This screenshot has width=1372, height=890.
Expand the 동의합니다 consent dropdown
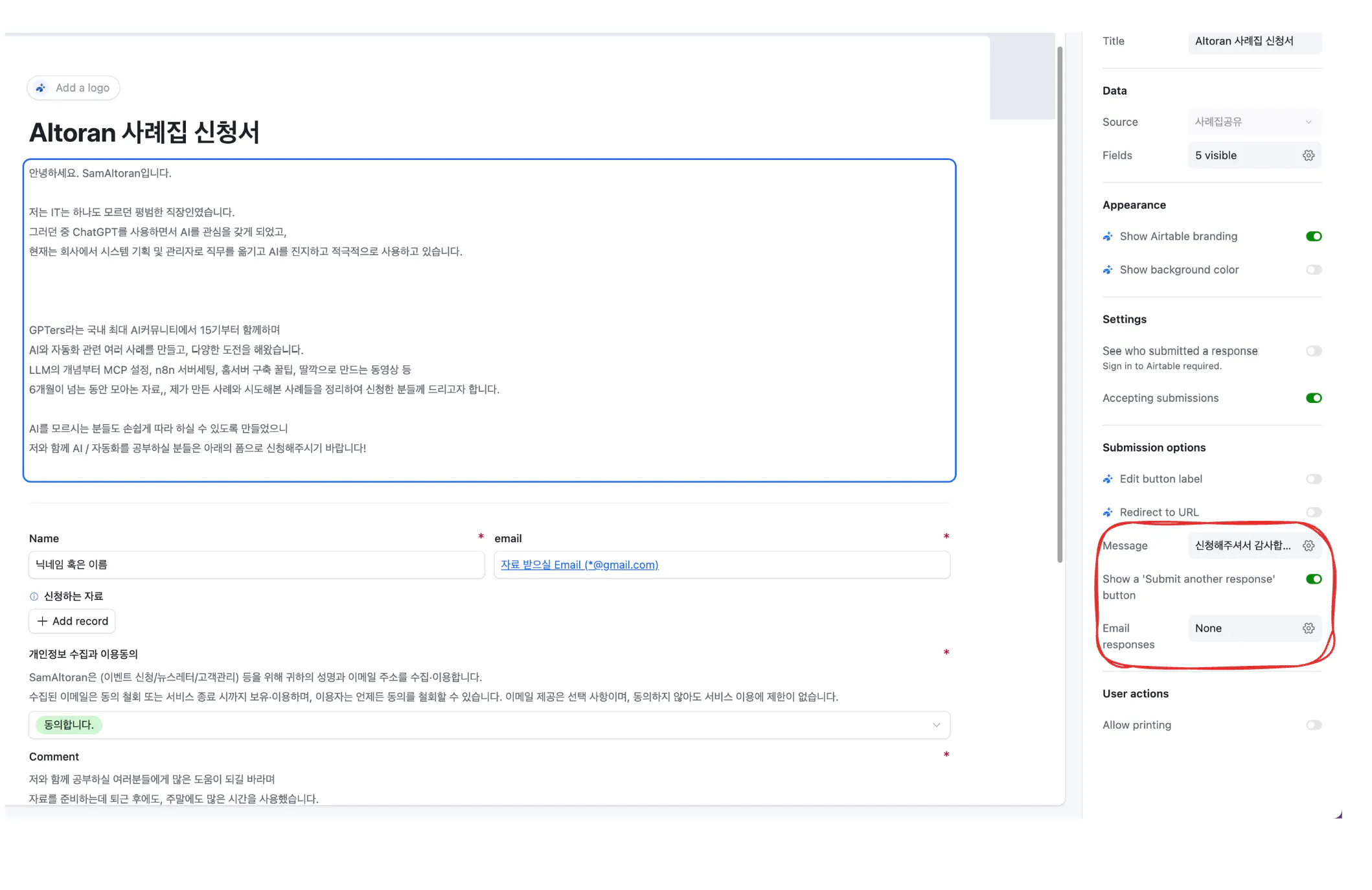pos(489,725)
